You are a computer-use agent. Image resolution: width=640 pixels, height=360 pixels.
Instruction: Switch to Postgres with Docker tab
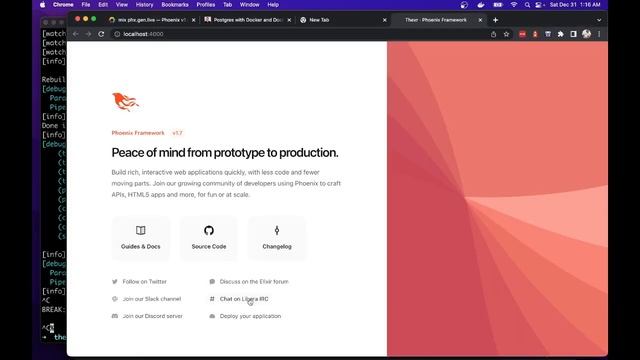pyautogui.click(x=248, y=20)
